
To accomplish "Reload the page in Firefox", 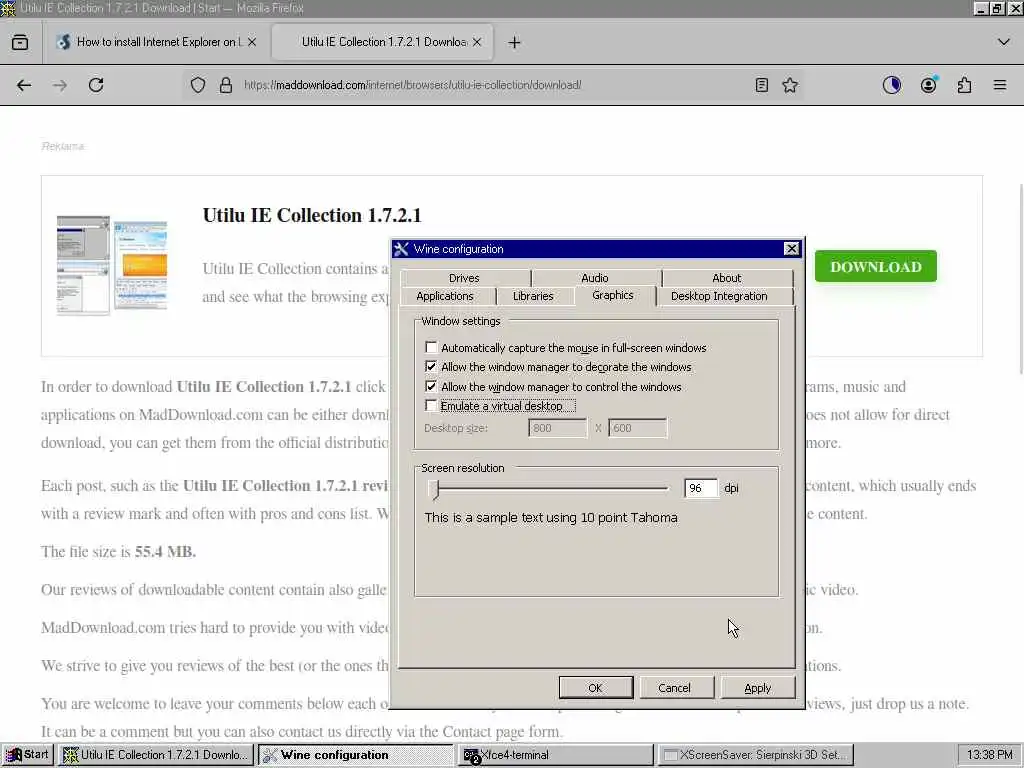I will pyautogui.click(x=96, y=85).
